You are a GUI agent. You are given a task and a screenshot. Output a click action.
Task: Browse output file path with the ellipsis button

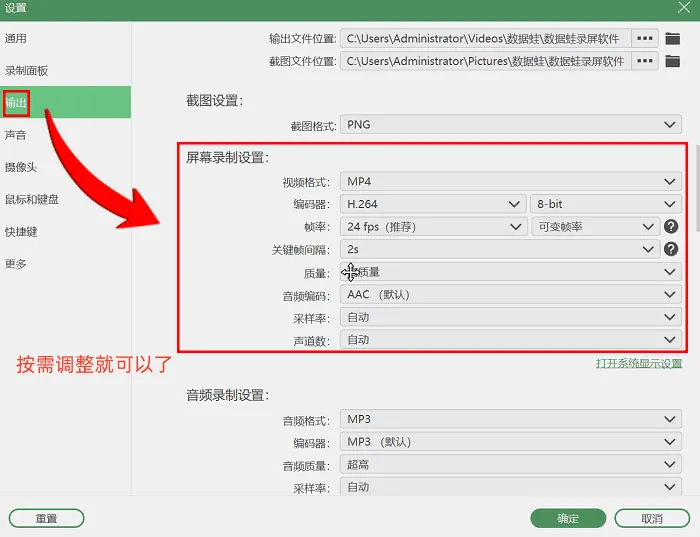click(x=645, y=39)
